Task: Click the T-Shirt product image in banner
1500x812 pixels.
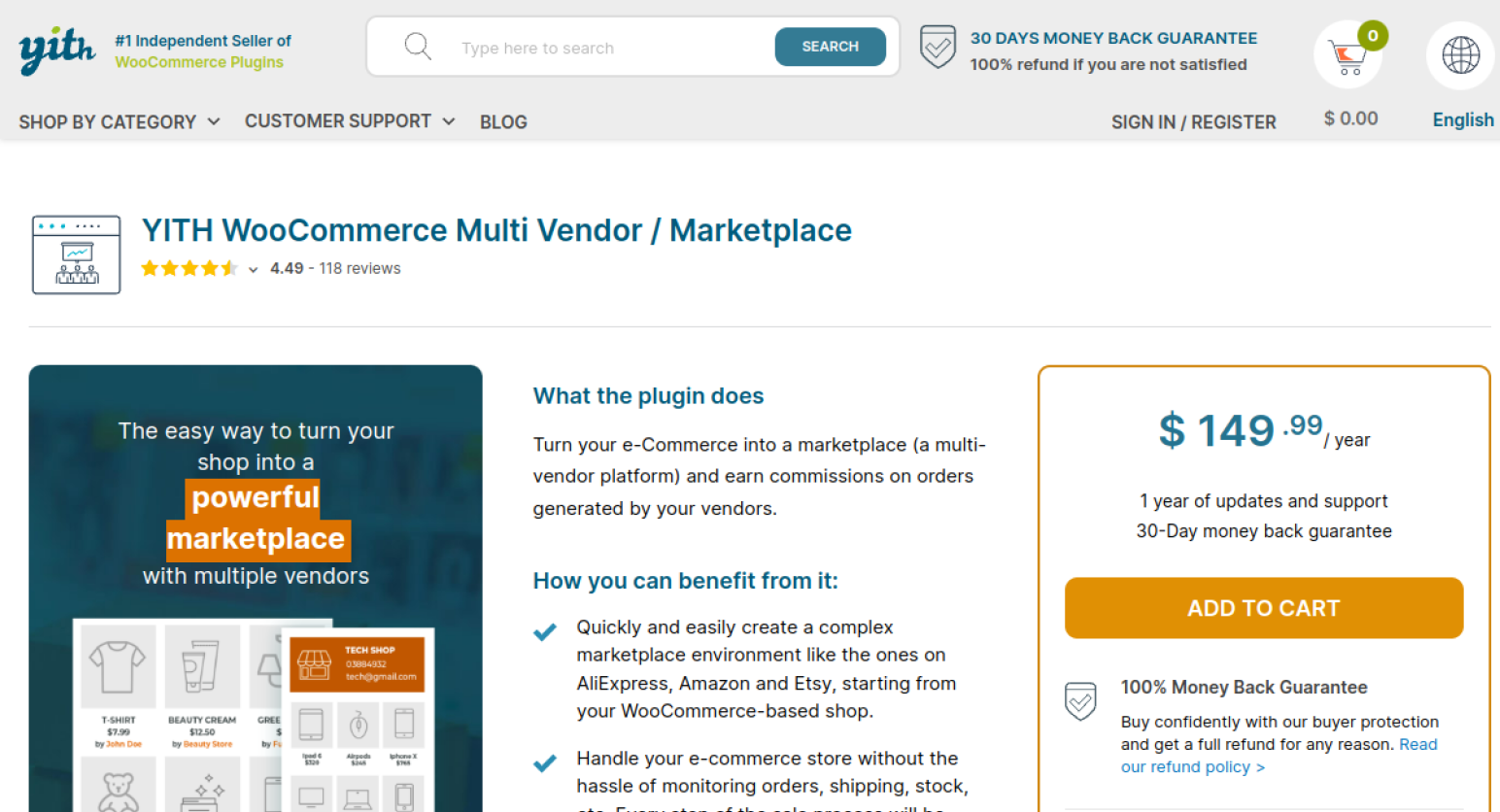Action: [119, 666]
